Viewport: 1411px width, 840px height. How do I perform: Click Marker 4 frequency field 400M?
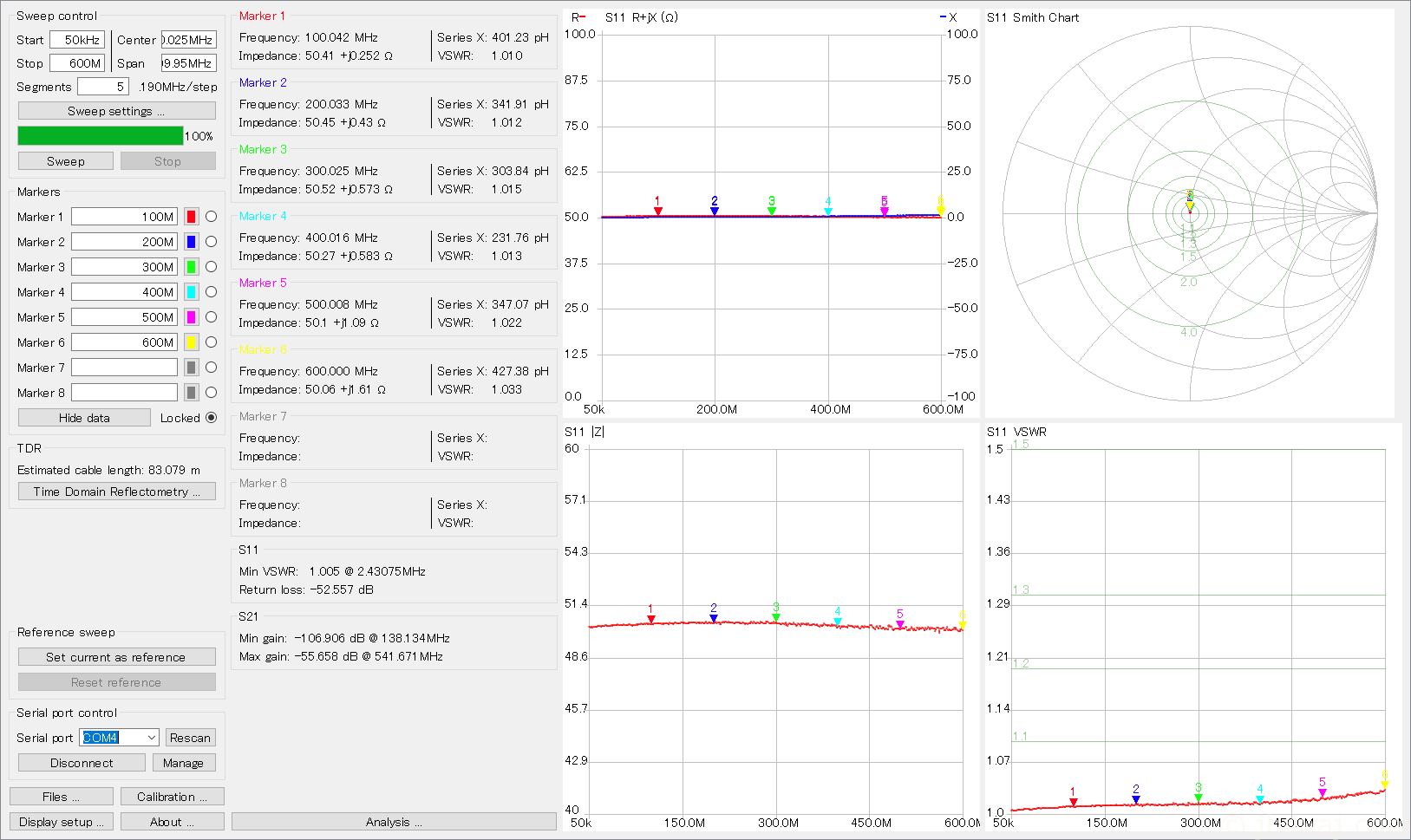(124, 292)
